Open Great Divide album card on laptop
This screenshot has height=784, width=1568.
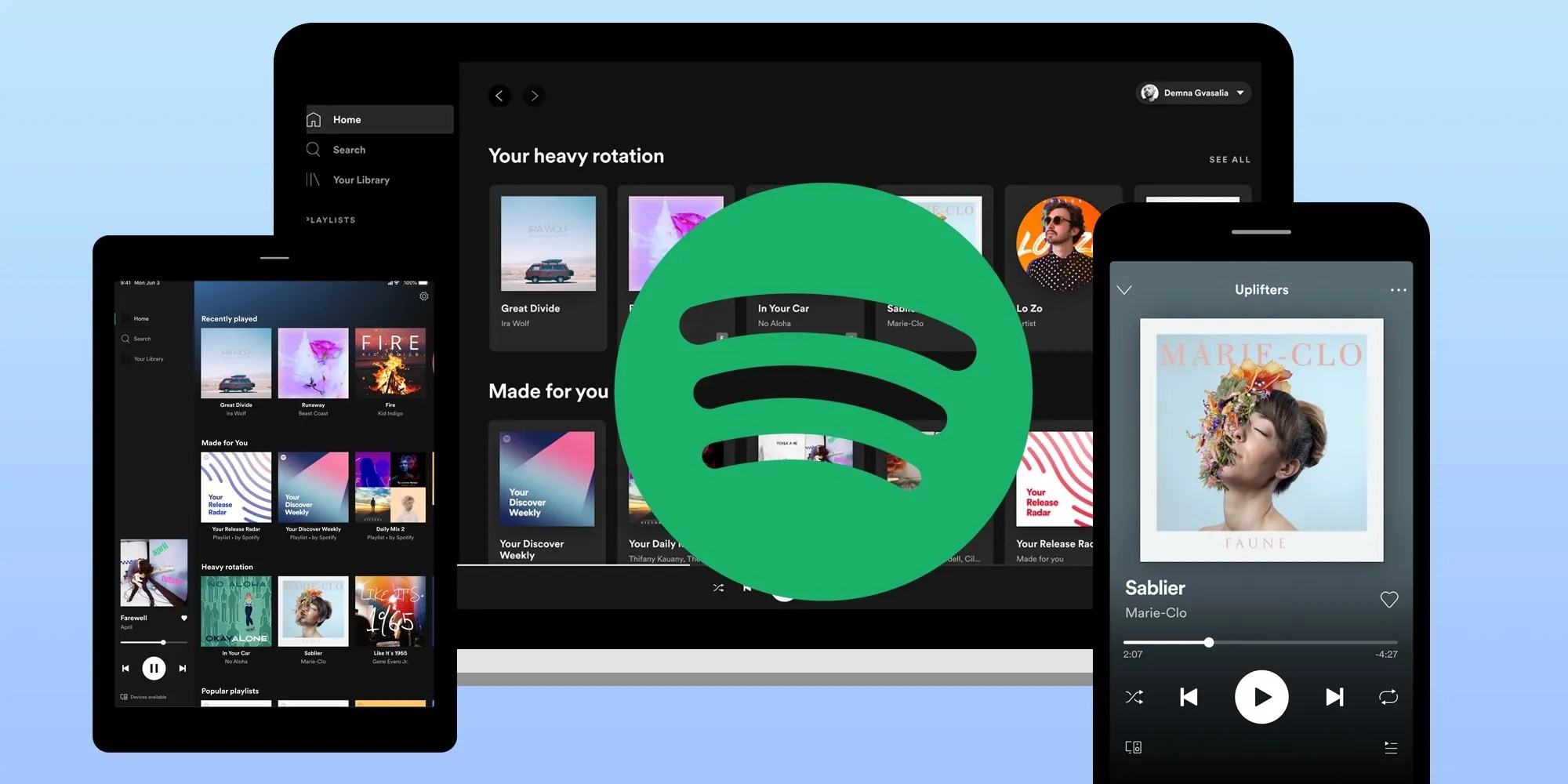click(x=548, y=268)
